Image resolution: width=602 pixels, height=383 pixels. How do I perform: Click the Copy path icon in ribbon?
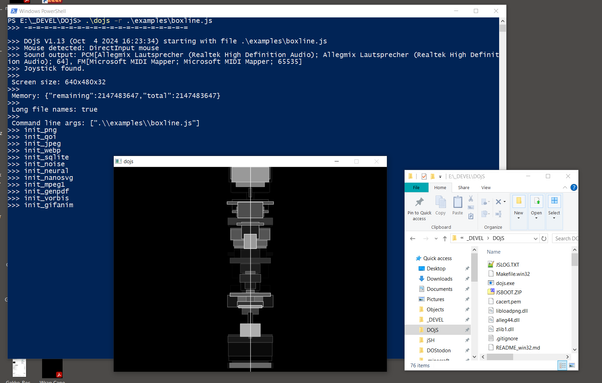[471, 208]
